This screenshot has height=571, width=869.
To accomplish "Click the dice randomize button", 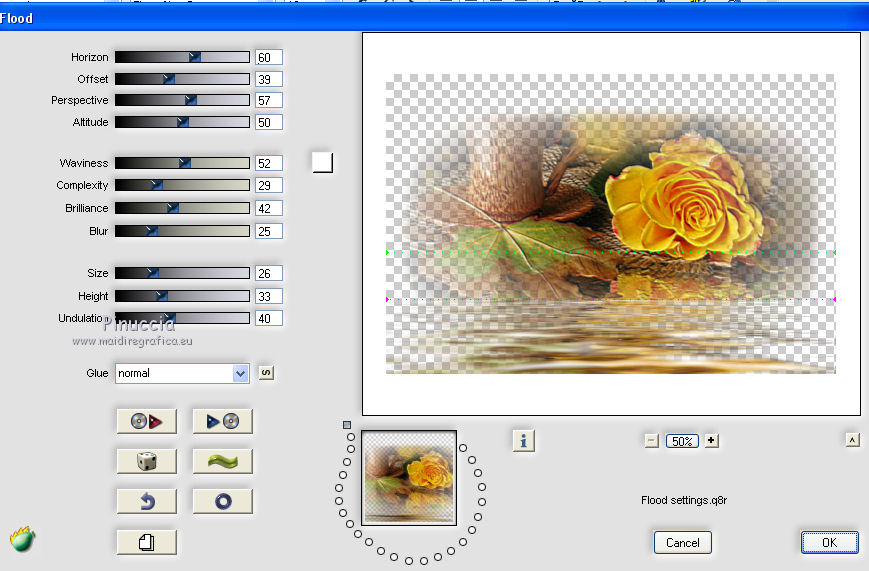I will click(147, 461).
